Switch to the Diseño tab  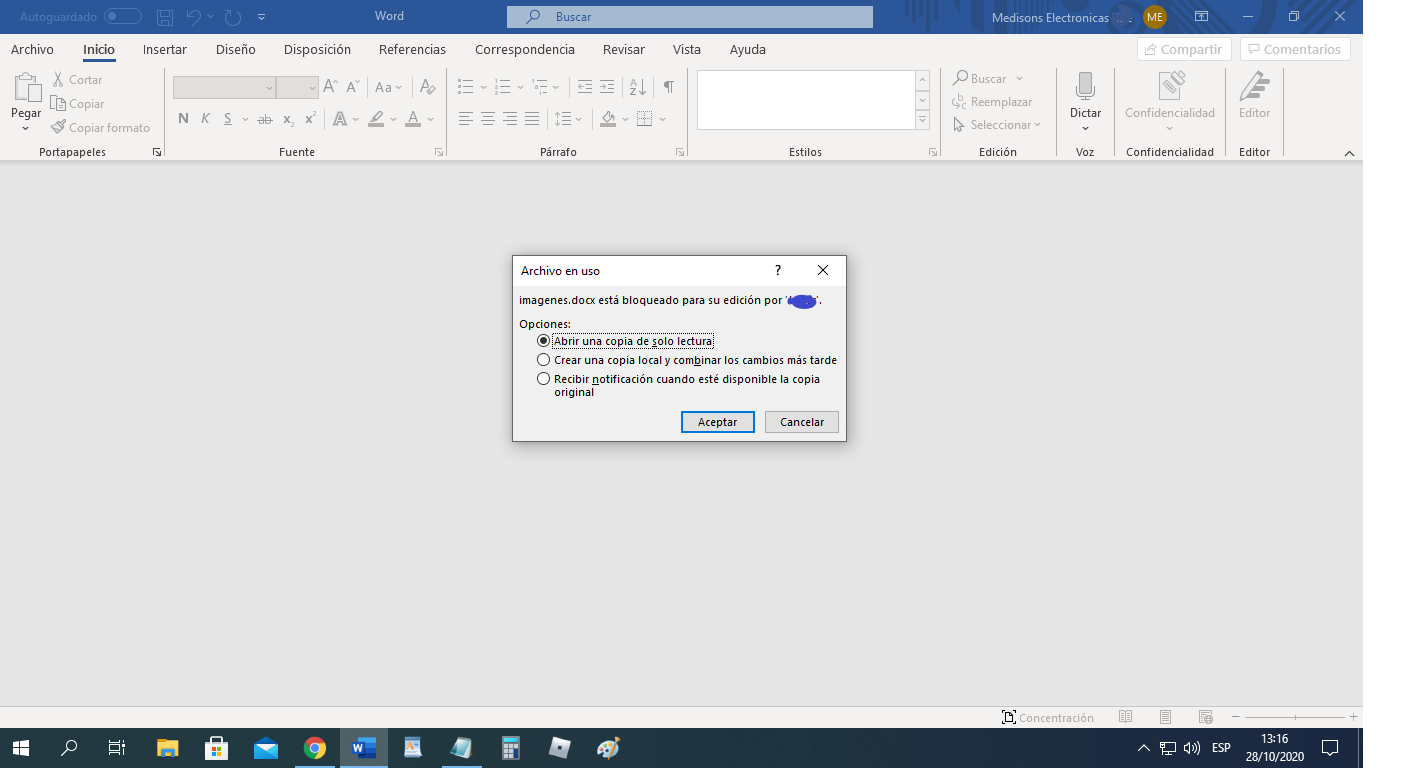click(x=236, y=49)
